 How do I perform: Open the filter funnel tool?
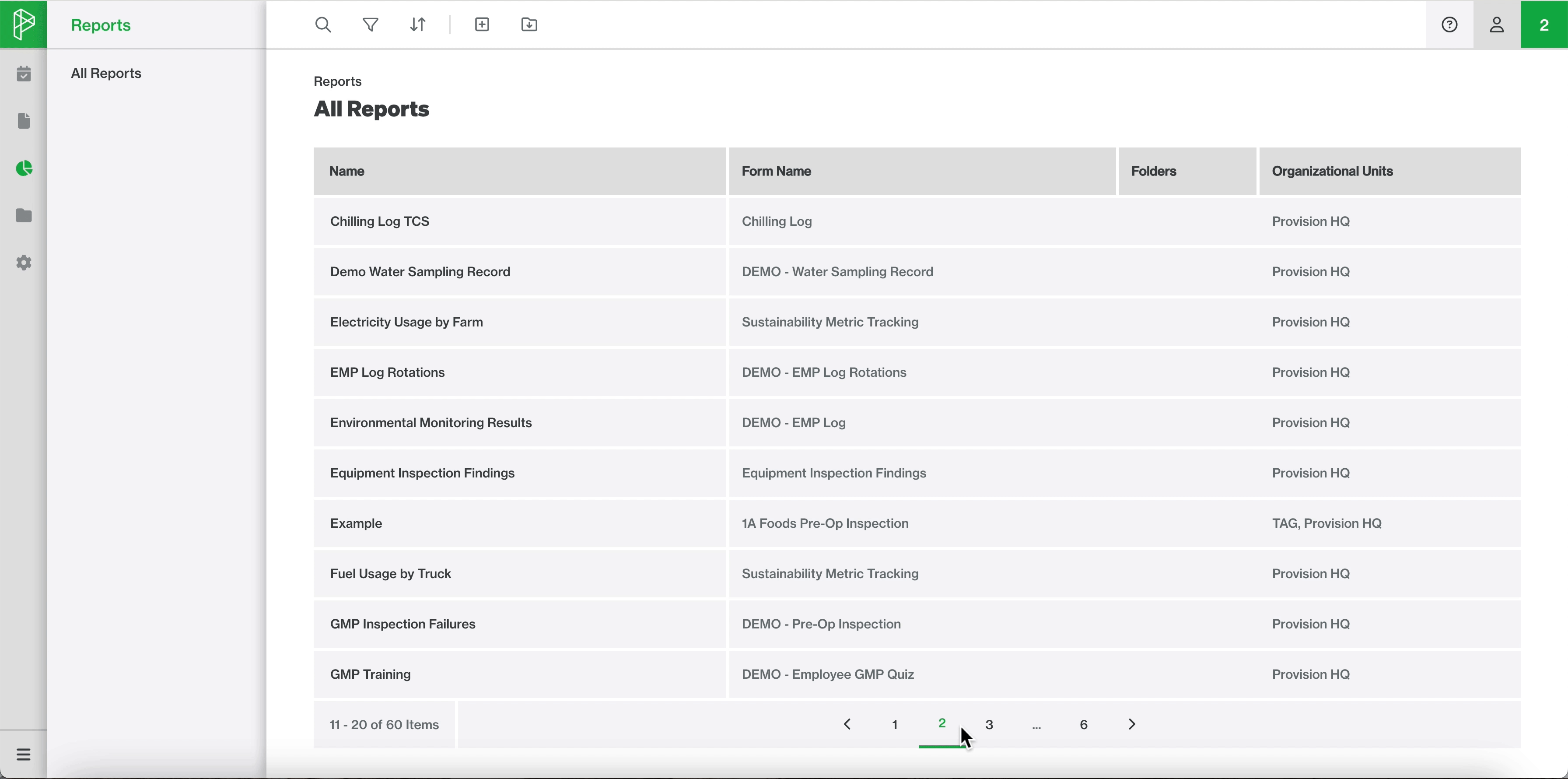pyautogui.click(x=371, y=25)
